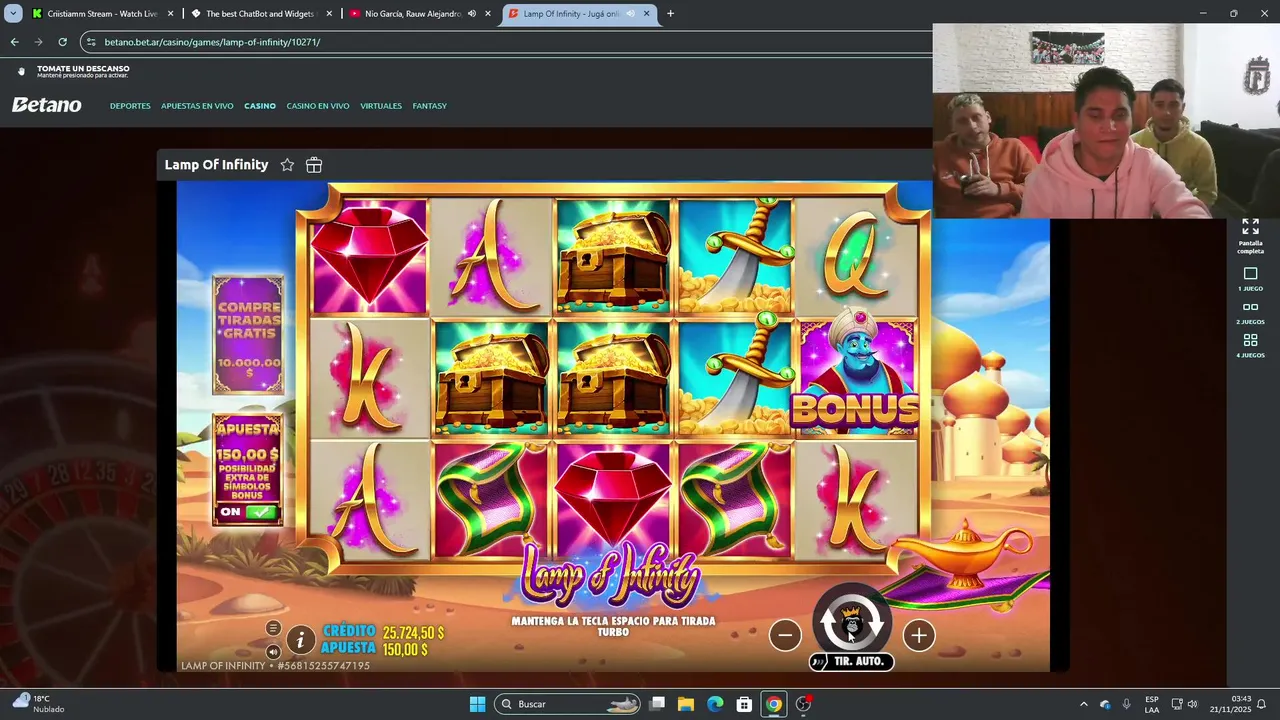Go back in the browser

14,42
